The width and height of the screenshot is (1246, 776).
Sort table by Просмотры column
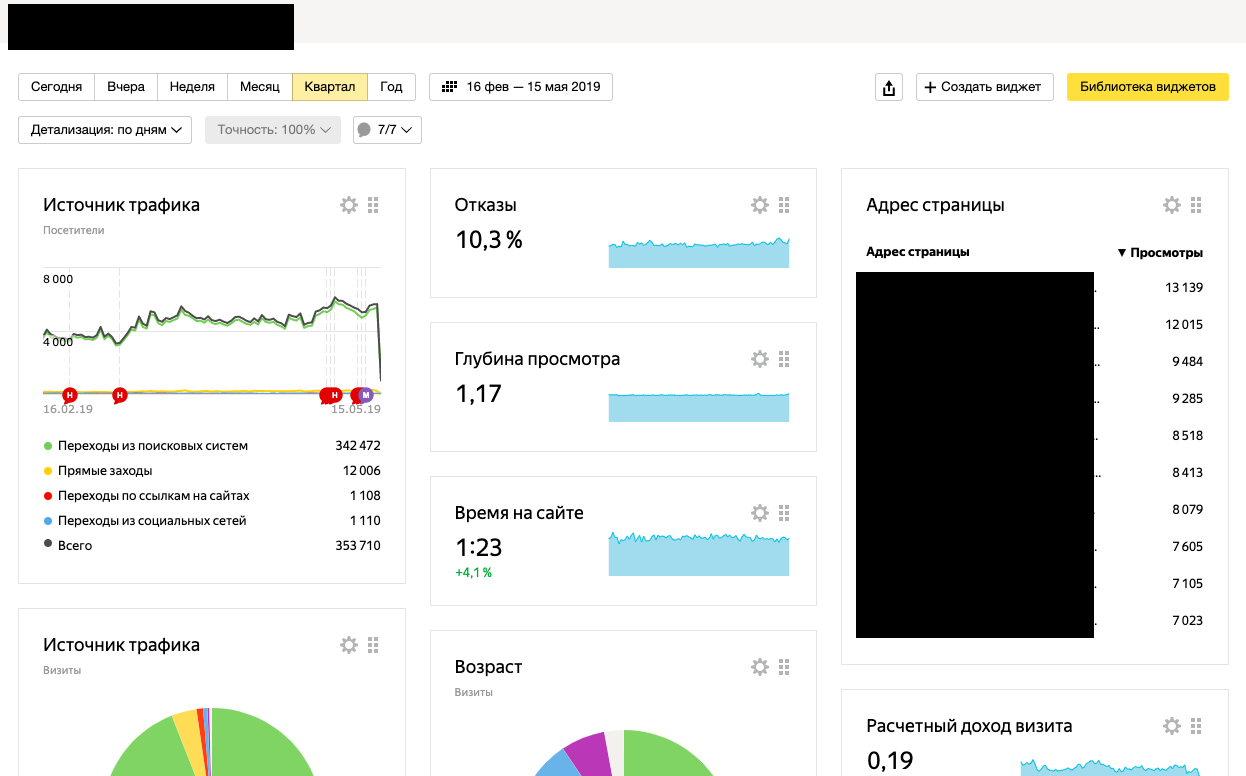tap(1160, 253)
